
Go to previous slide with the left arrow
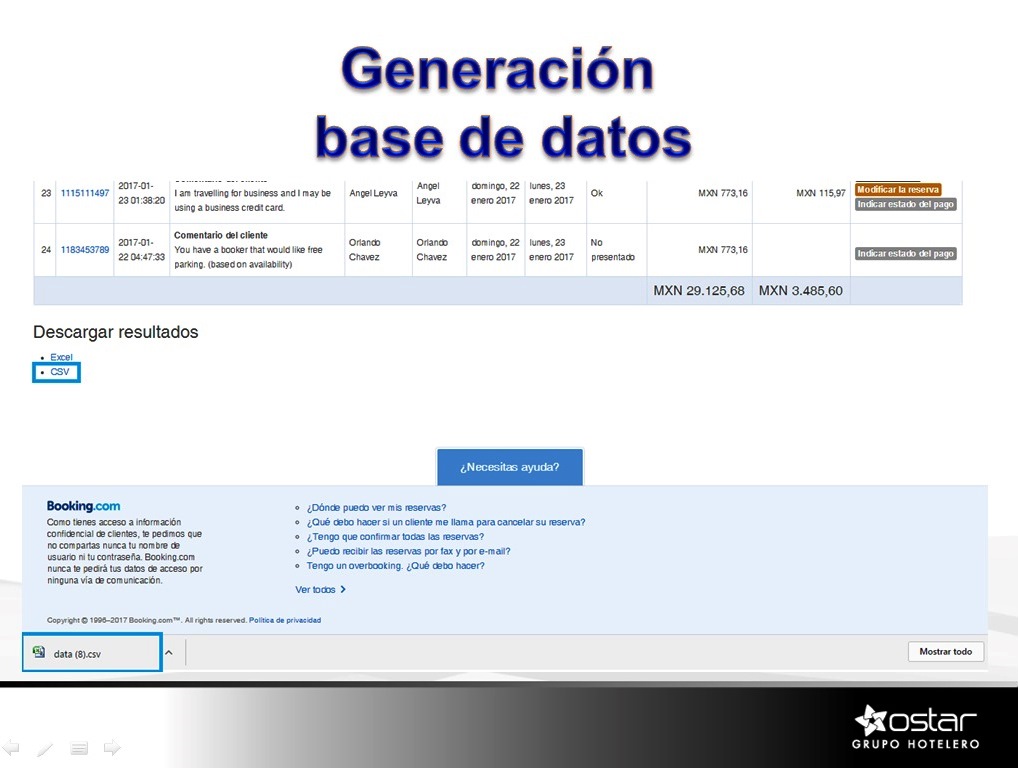coord(12,747)
